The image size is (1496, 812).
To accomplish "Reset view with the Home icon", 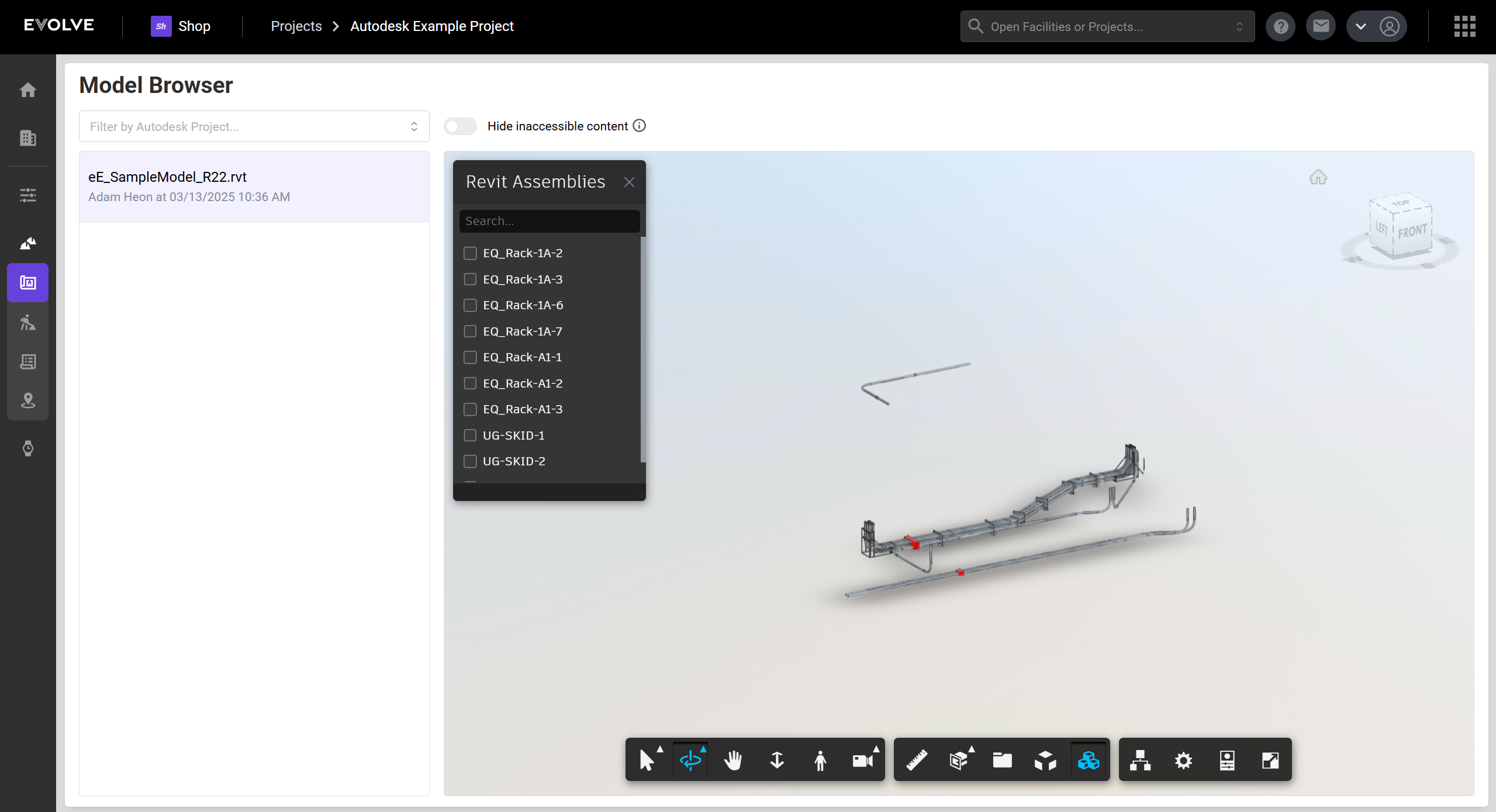I will tap(1318, 177).
